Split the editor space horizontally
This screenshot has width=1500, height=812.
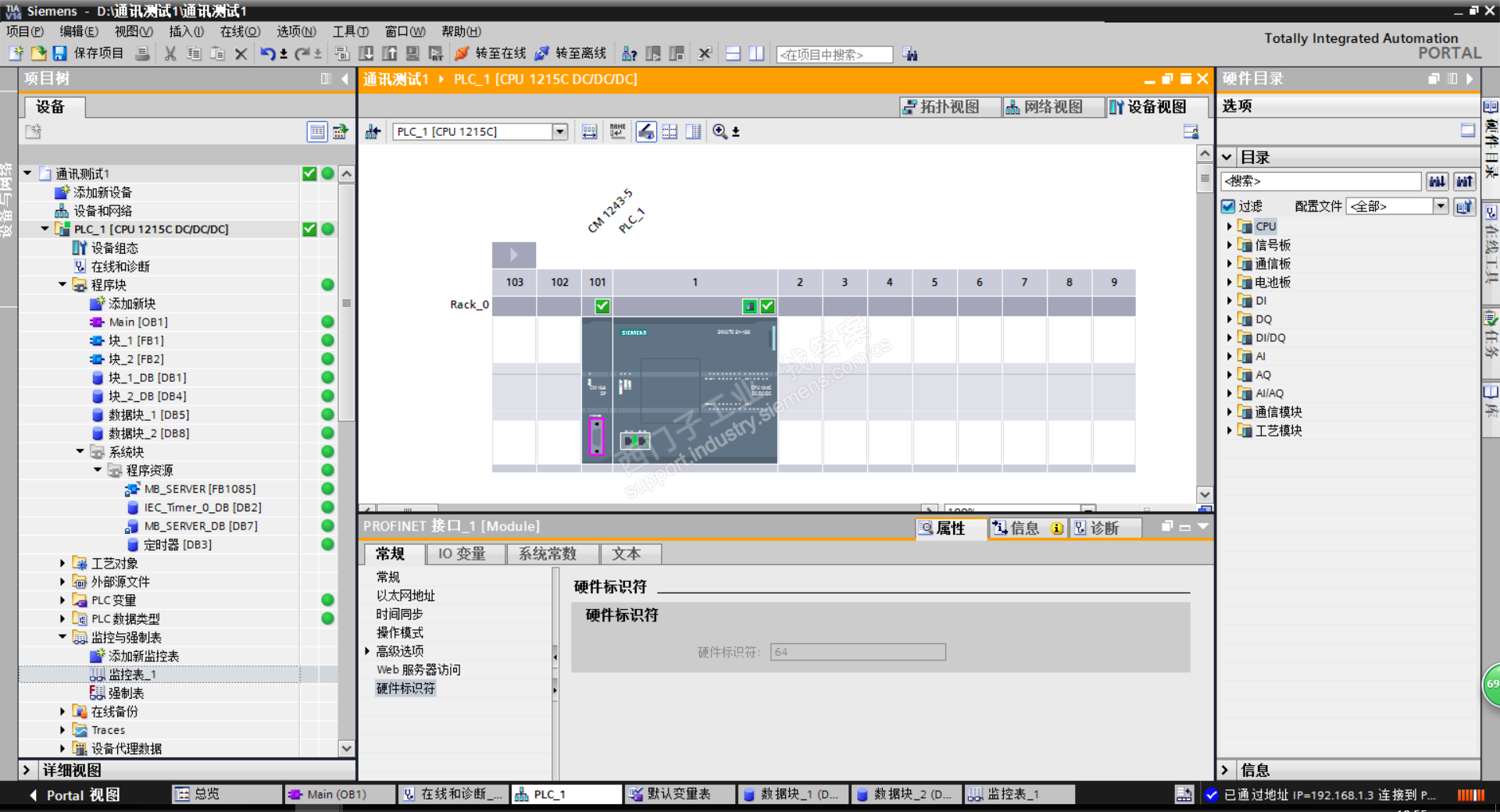point(733,53)
